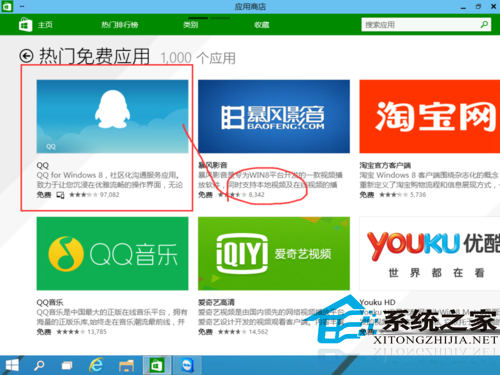The width and height of the screenshot is (500, 375).
Task: Click the device icon beside QQ's 免费 label
Action: tap(60, 195)
